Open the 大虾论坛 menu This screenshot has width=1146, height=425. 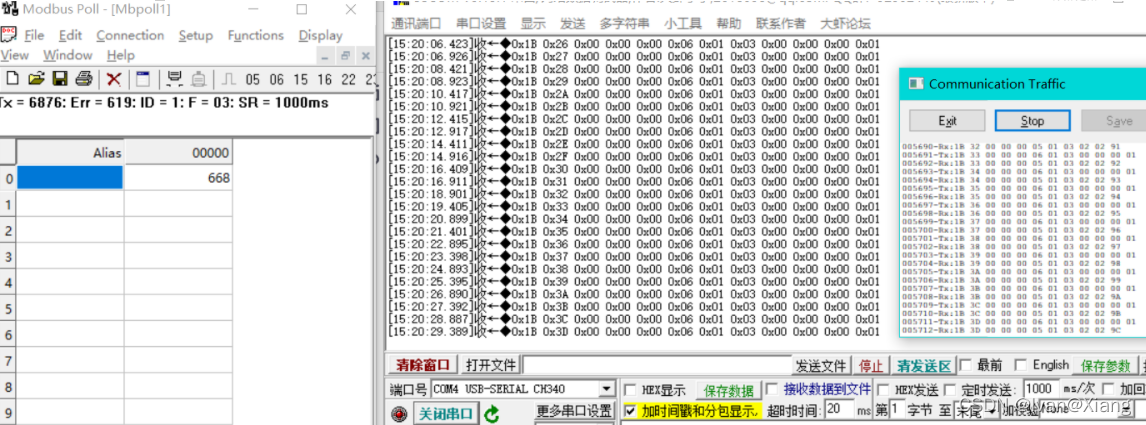[x=846, y=23]
